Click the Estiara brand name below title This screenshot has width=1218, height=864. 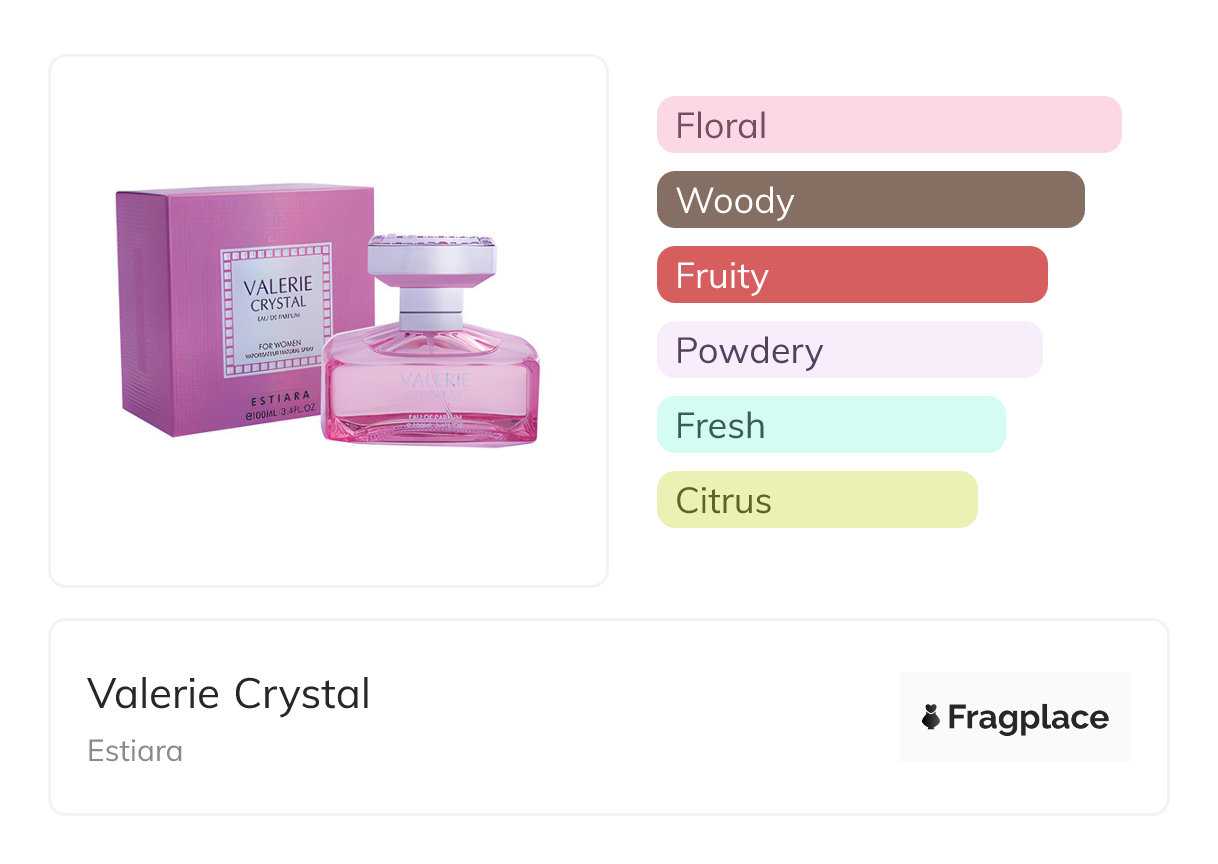click(x=135, y=751)
